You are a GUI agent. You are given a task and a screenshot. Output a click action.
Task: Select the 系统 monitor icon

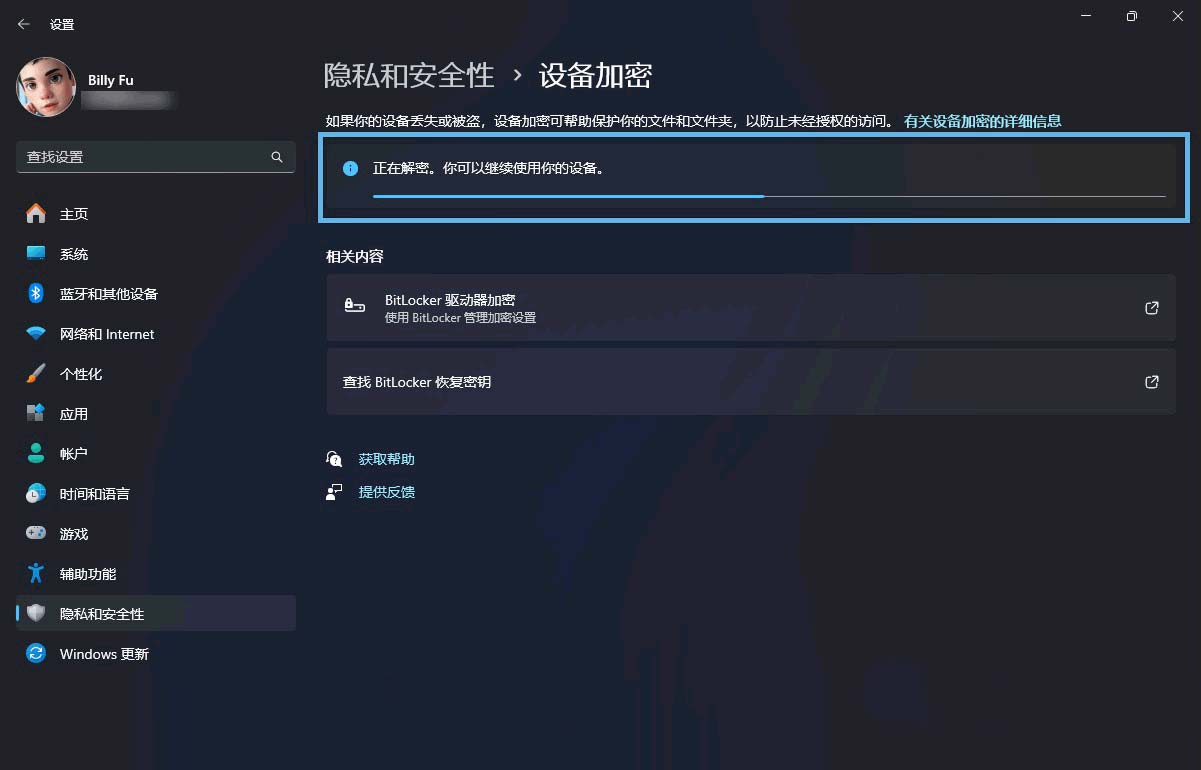[x=36, y=254]
